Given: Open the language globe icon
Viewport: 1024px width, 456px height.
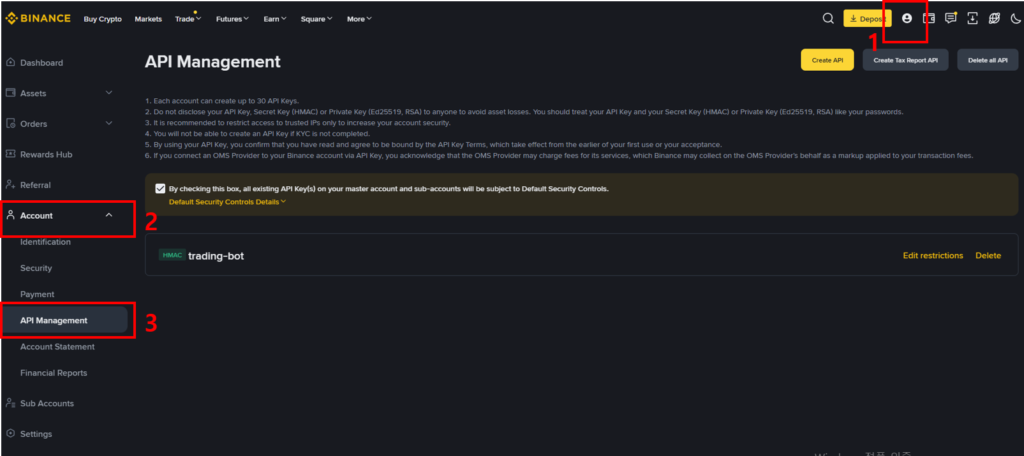Looking at the screenshot, I should click(x=994, y=18).
